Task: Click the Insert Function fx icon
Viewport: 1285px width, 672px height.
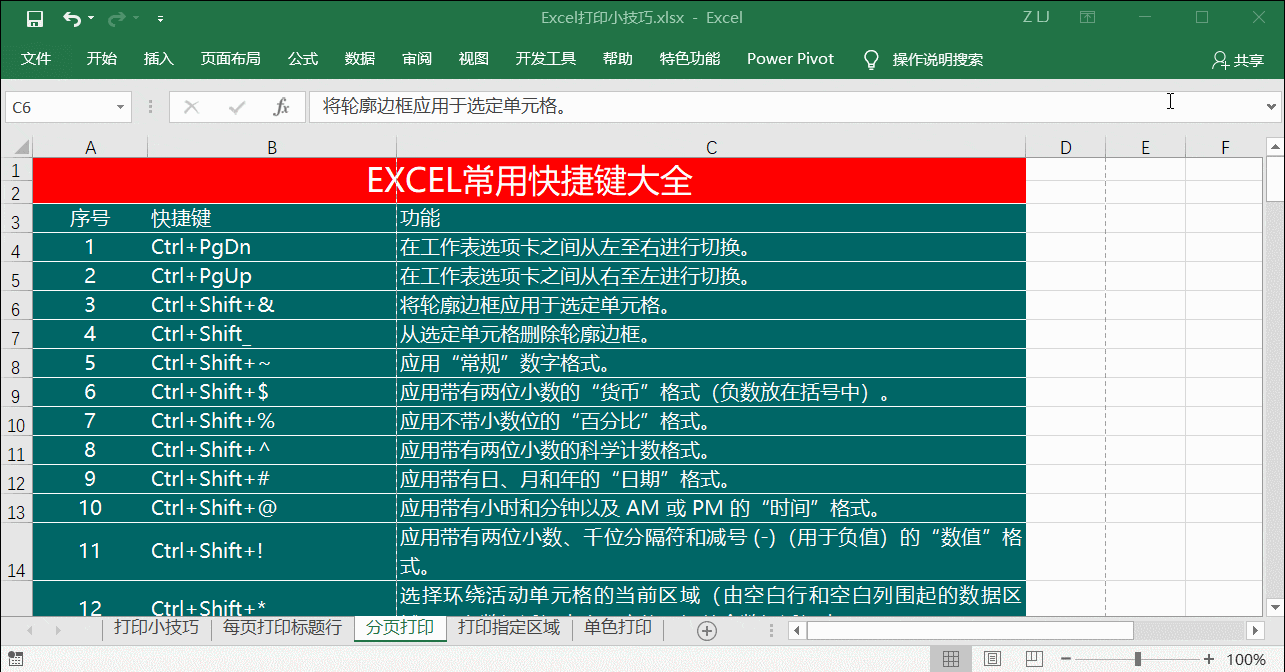Action: coord(281,107)
